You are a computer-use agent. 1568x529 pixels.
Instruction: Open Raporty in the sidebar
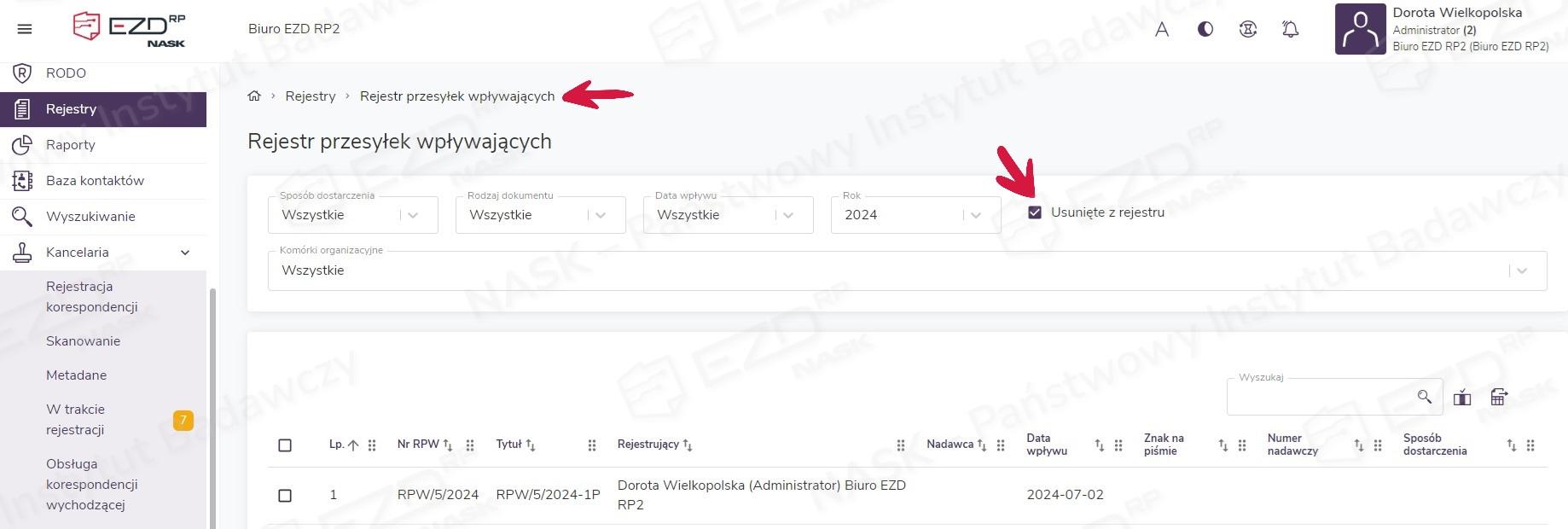(x=71, y=145)
